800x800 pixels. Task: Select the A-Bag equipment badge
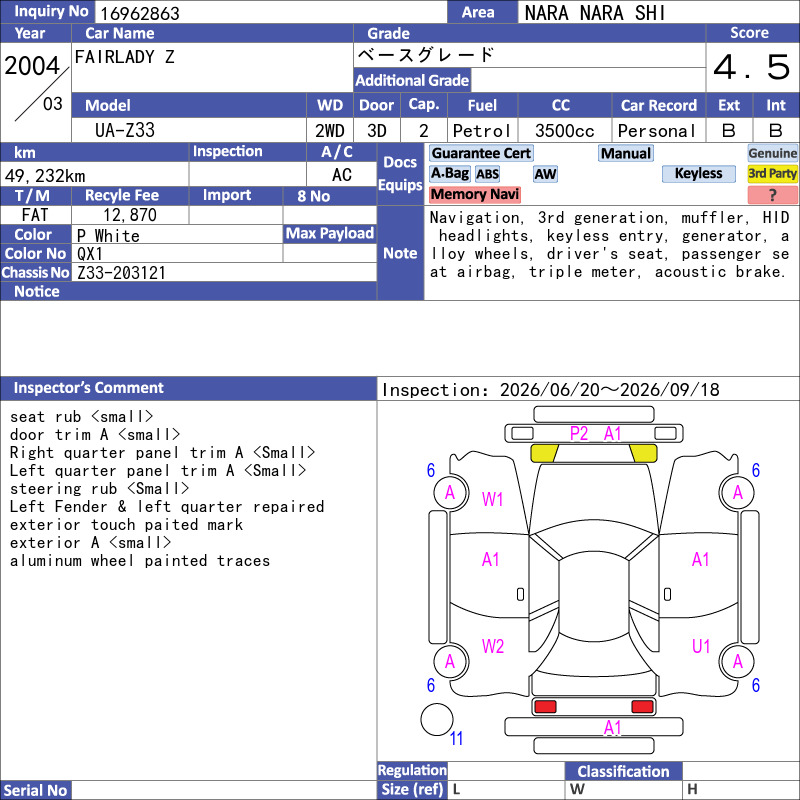[450, 174]
